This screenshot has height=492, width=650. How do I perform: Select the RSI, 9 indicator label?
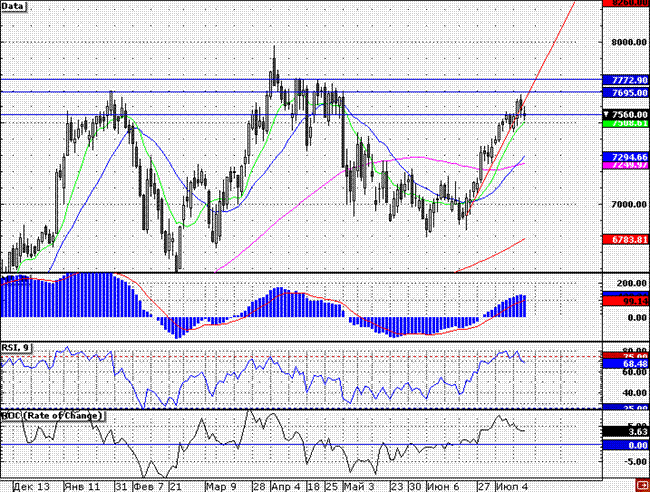click(17, 347)
